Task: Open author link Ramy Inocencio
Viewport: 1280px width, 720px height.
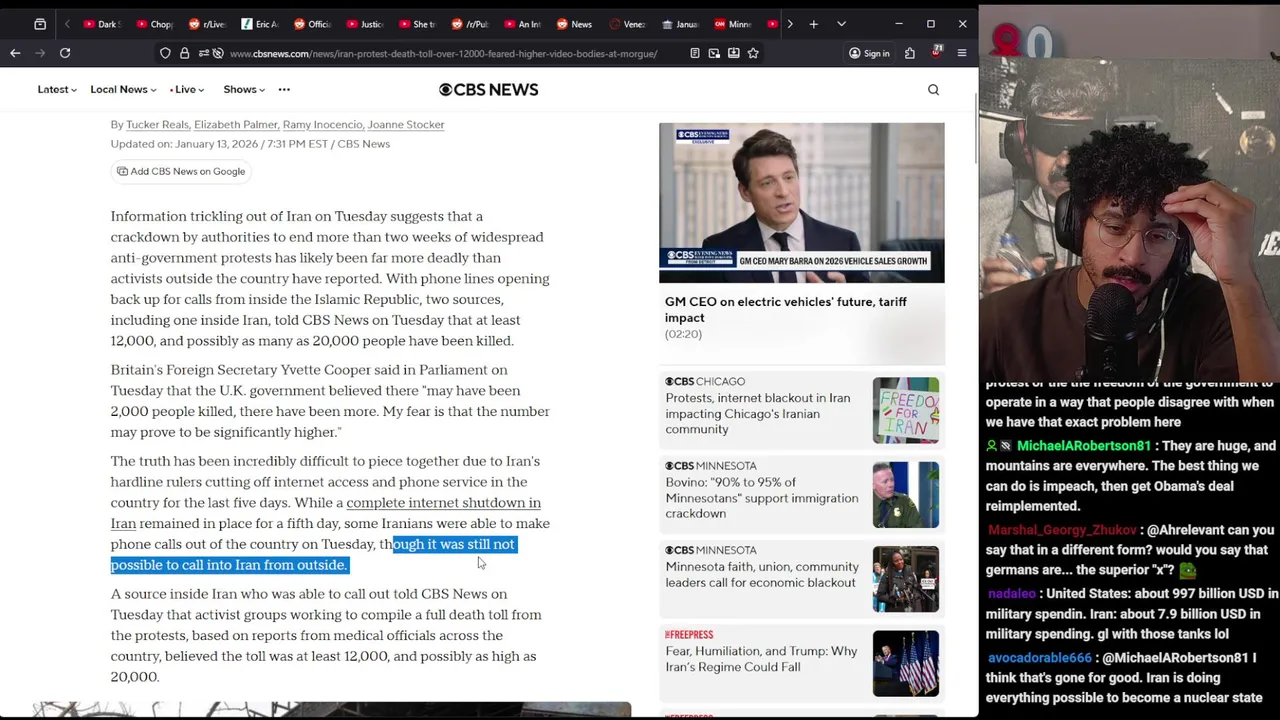Action: pyautogui.click(x=322, y=125)
